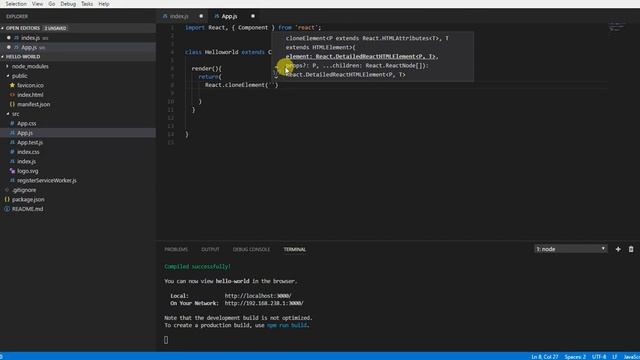Image resolution: width=640 pixels, height=360 pixels.
Task: Click the 'Ln 8, Col 27' status entry
Action: [x=544, y=357]
